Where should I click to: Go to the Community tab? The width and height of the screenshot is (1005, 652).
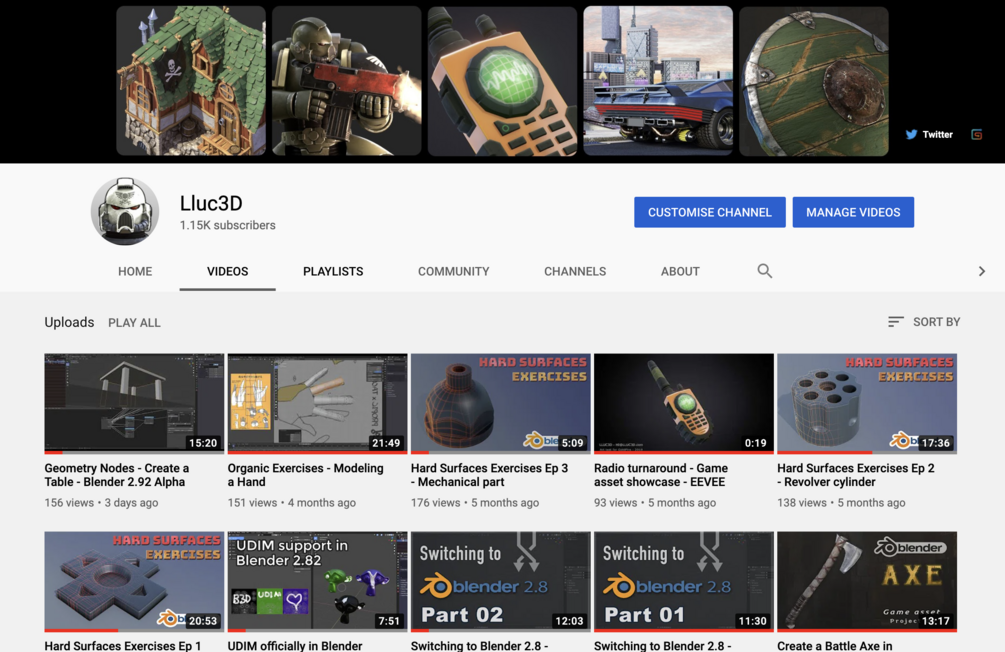coord(454,271)
